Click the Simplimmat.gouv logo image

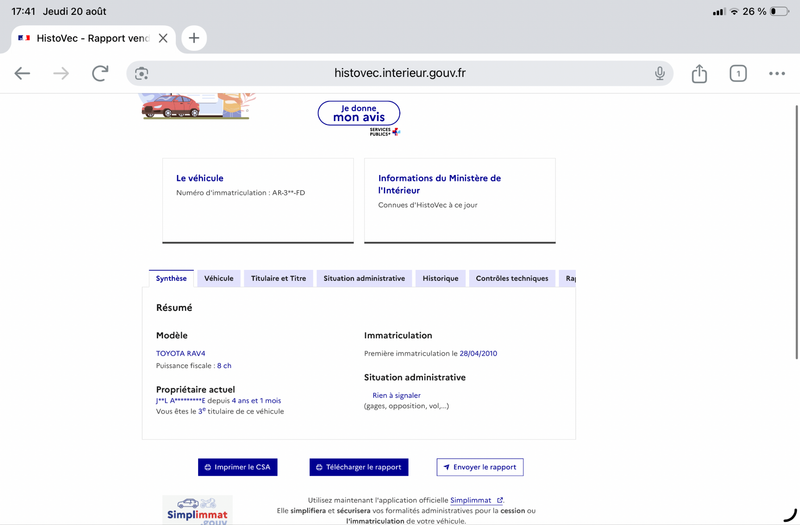[197, 510]
